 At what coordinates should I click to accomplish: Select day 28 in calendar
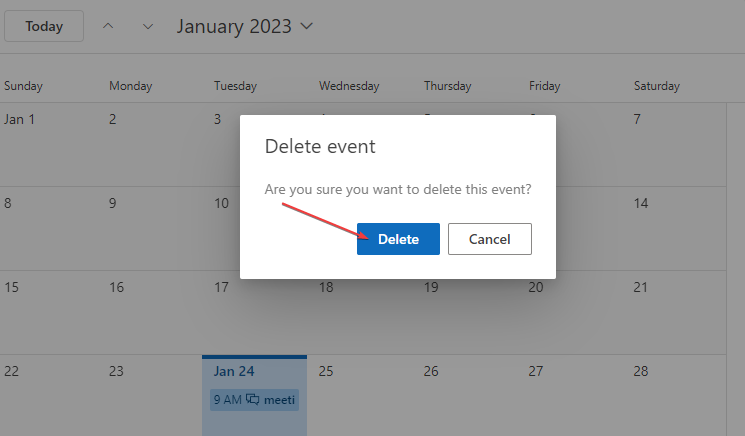pyautogui.click(x=641, y=371)
